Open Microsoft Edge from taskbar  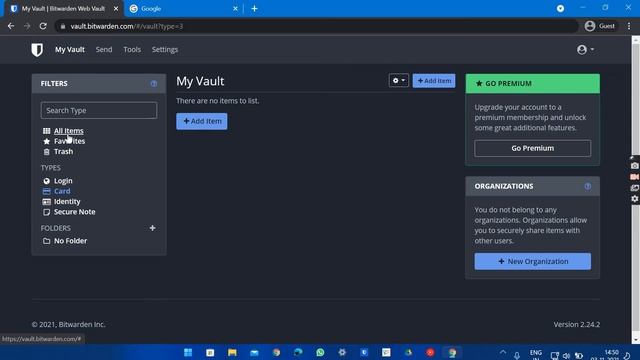(298, 353)
